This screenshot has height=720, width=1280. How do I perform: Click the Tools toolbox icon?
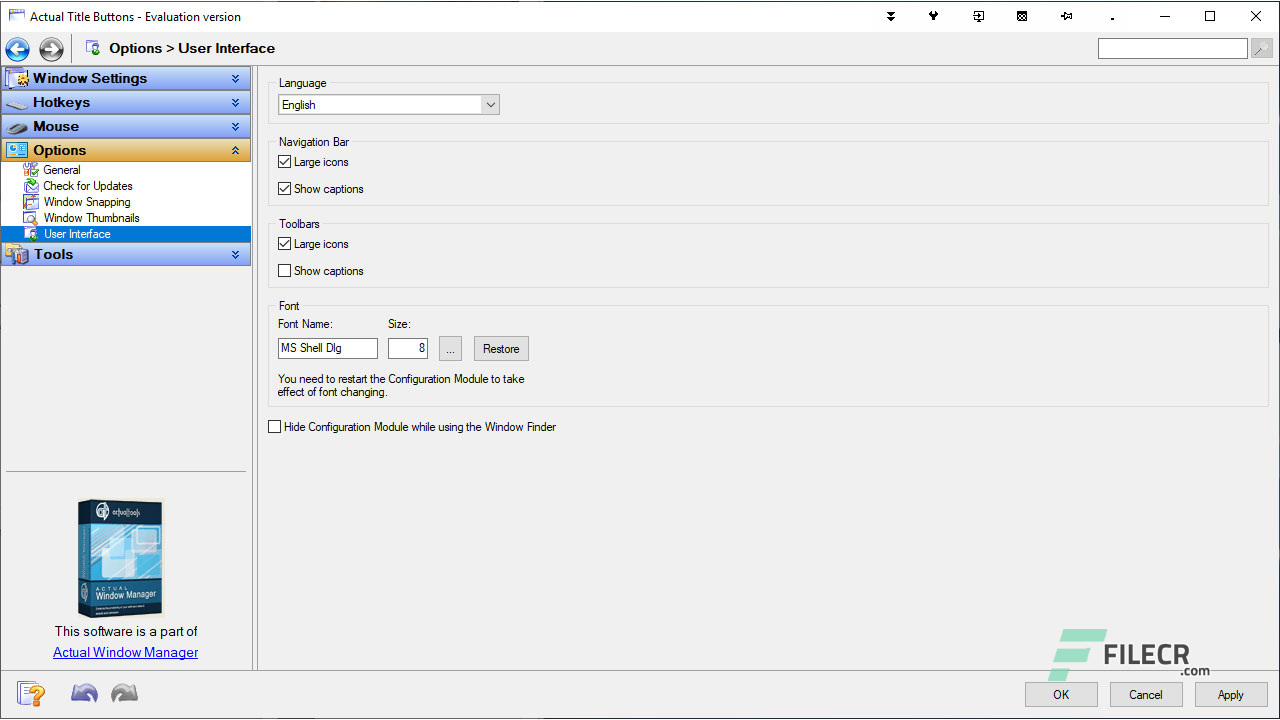[16, 254]
